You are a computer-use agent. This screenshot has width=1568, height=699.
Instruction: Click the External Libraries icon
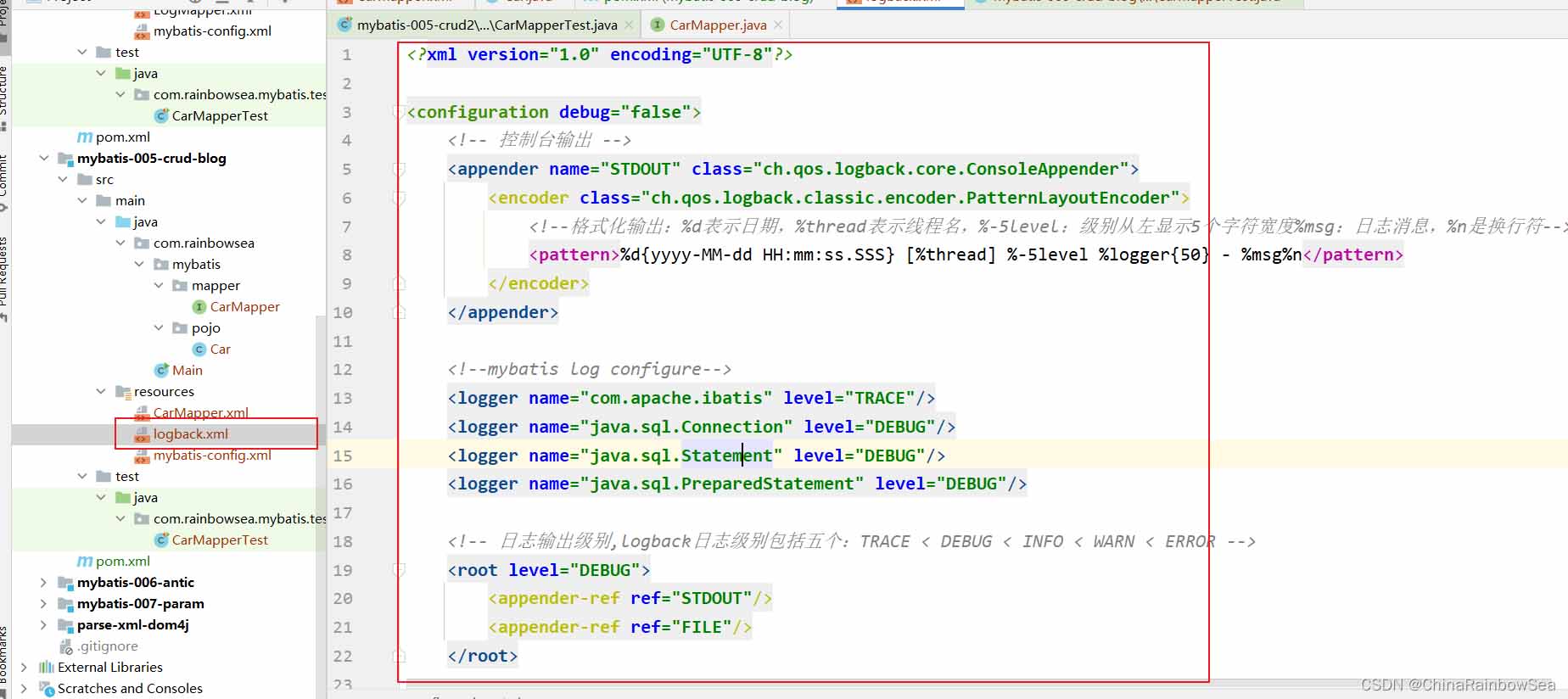point(47,668)
